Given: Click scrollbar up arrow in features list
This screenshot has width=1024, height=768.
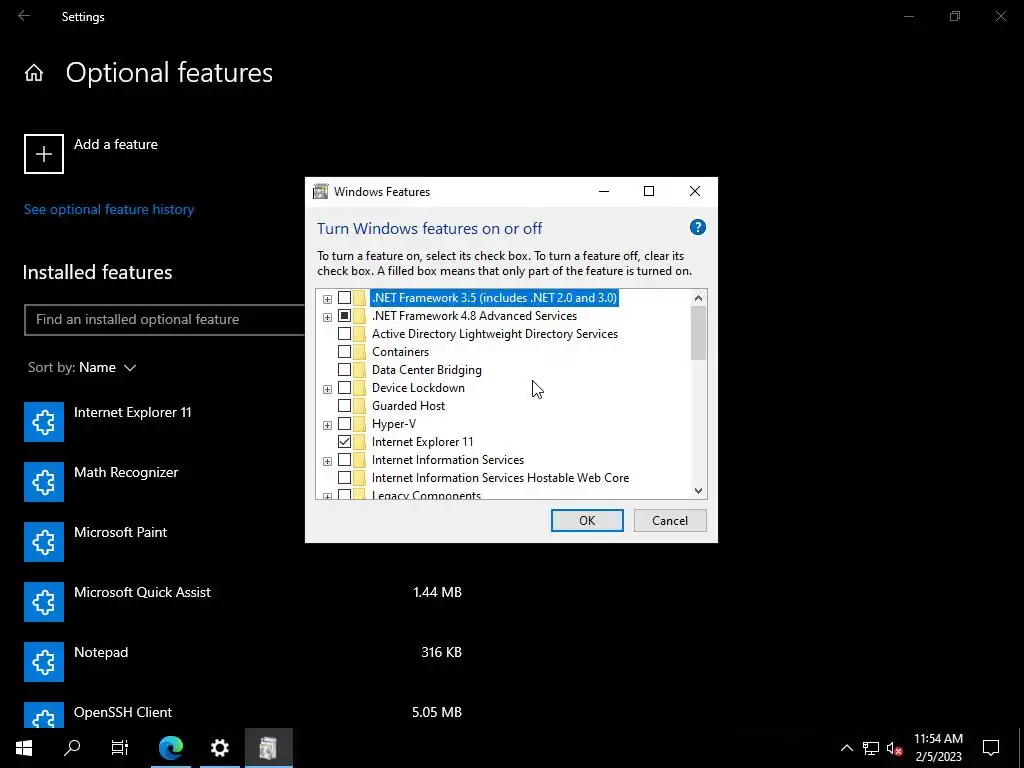Looking at the screenshot, I should (x=698, y=298).
